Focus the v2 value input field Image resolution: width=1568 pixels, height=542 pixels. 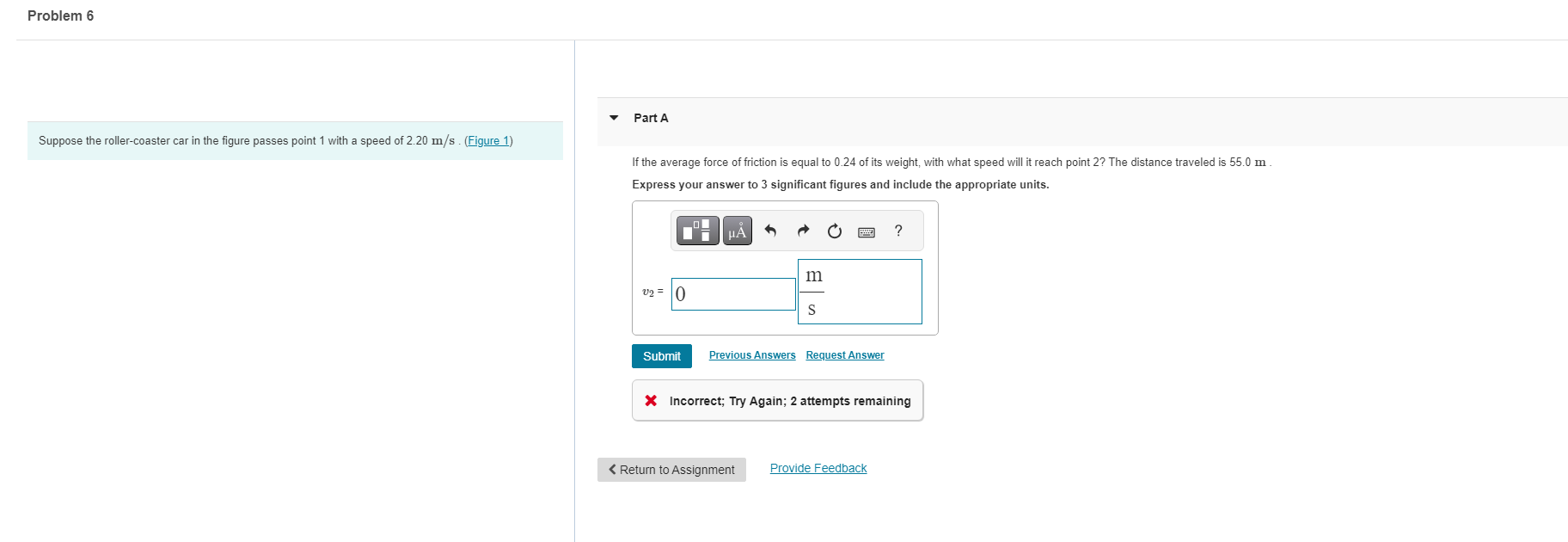733,294
